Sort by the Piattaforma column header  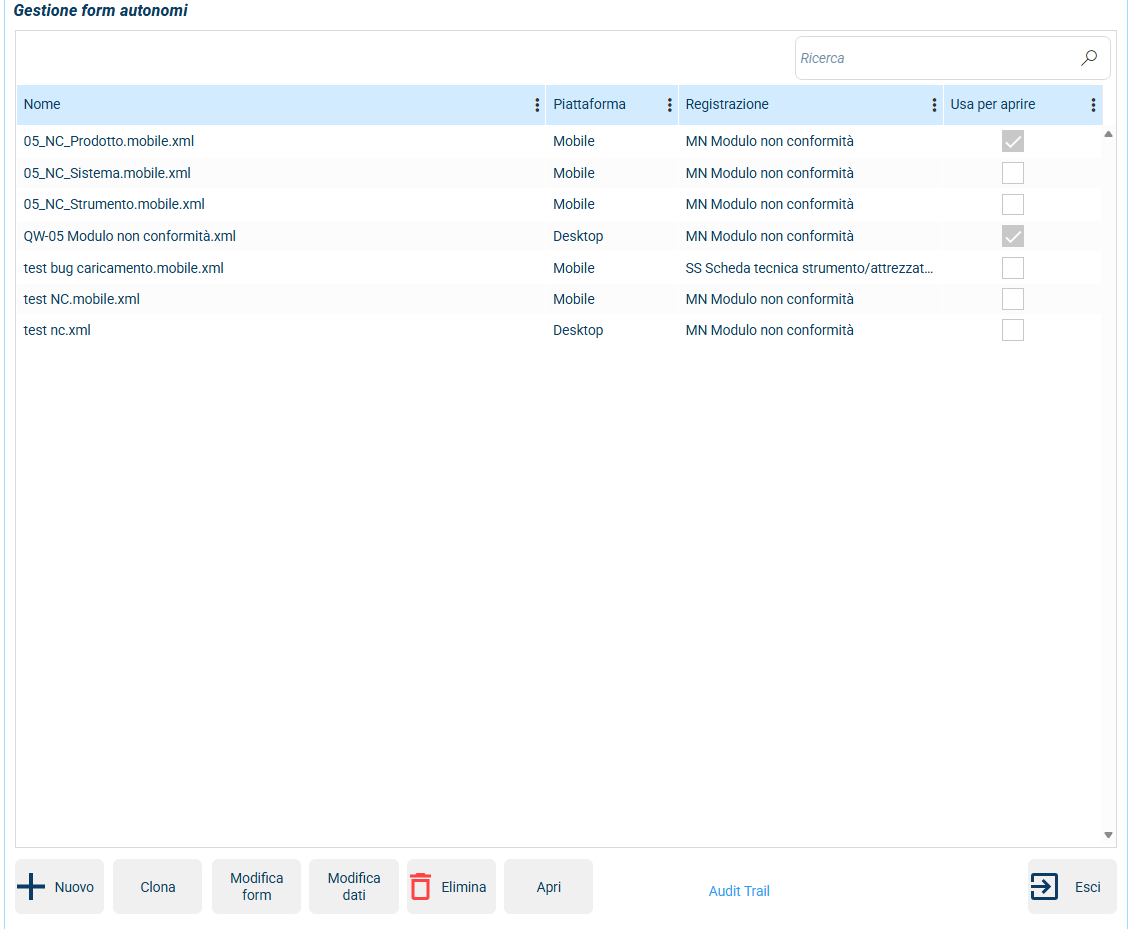(x=589, y=105)
